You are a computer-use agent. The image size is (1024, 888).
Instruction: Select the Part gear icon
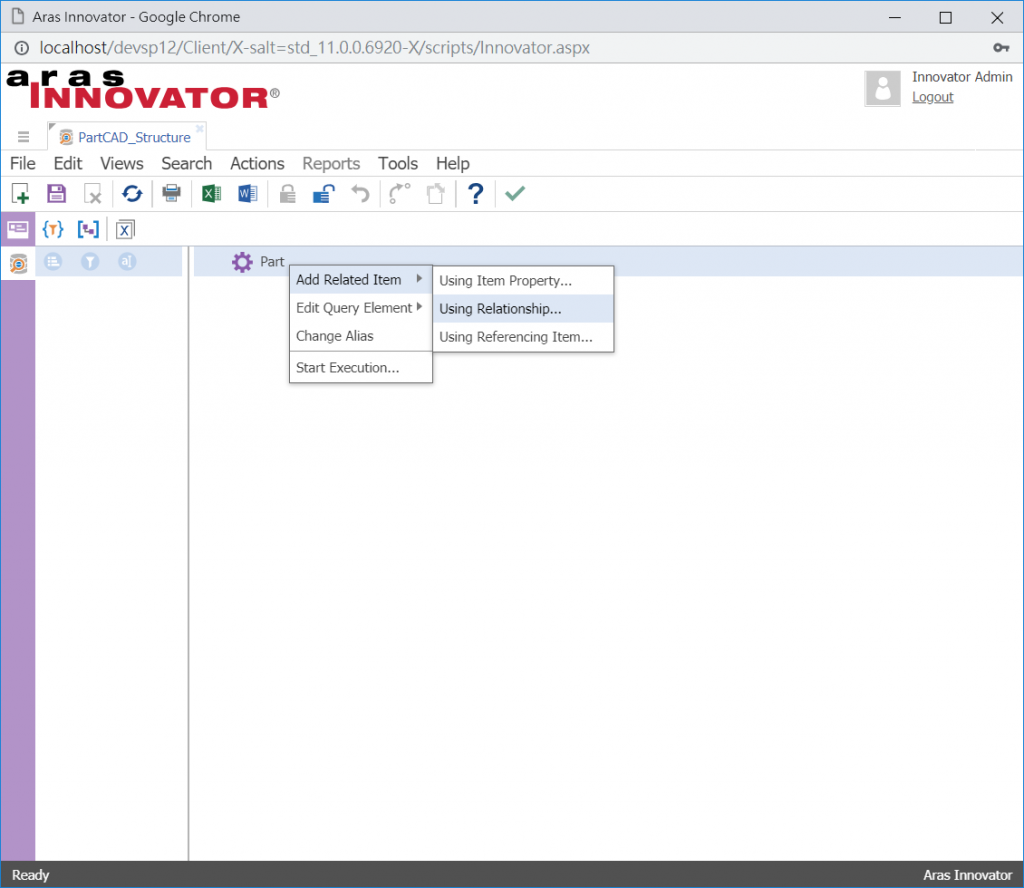click(242, 262)
